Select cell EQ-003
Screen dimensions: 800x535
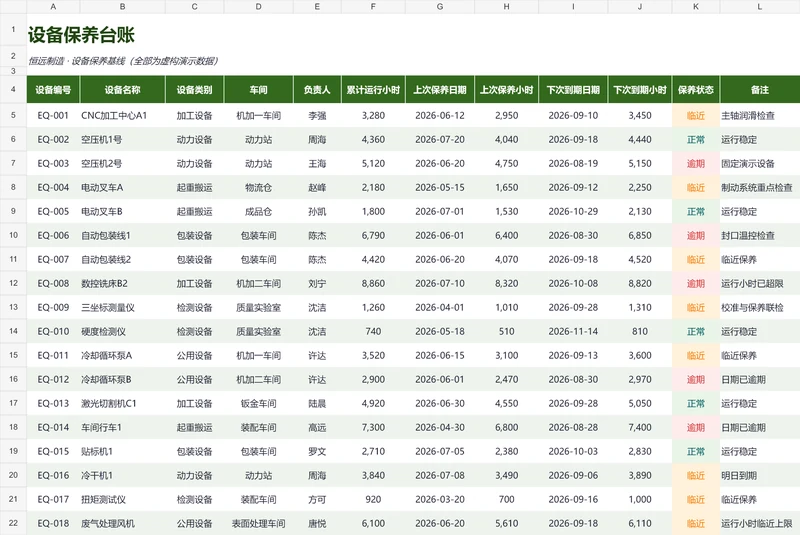[53, 163]
